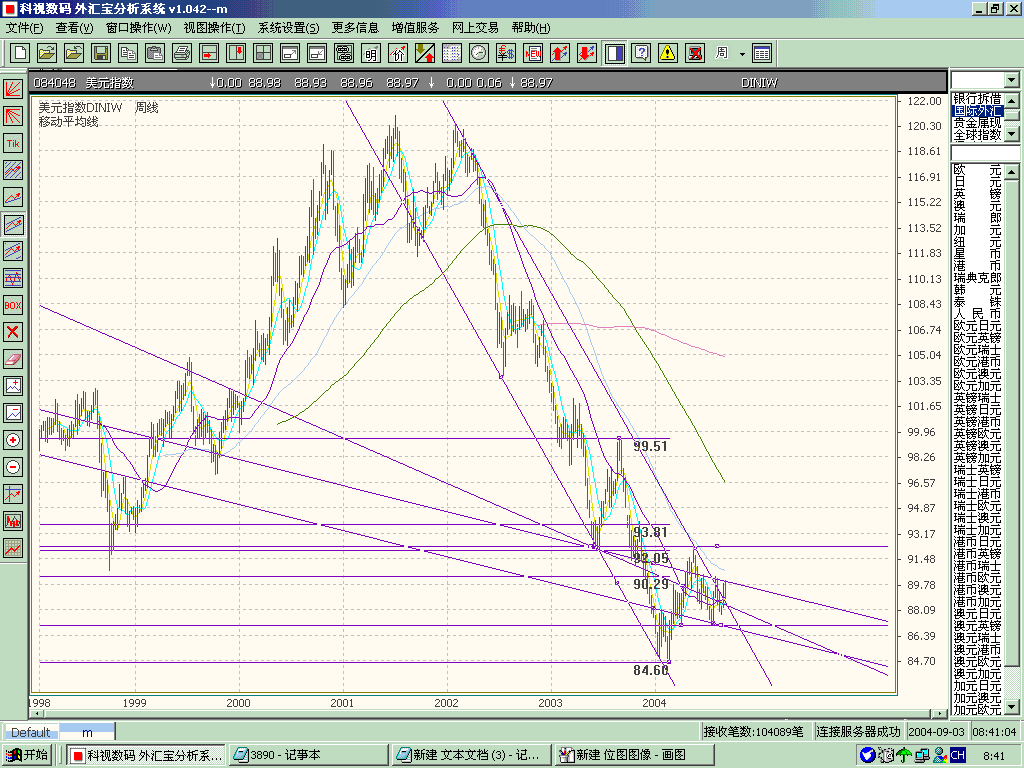Click the 周 weekly period button
This screenshot has width=1024, height=768.
point(722,53)
